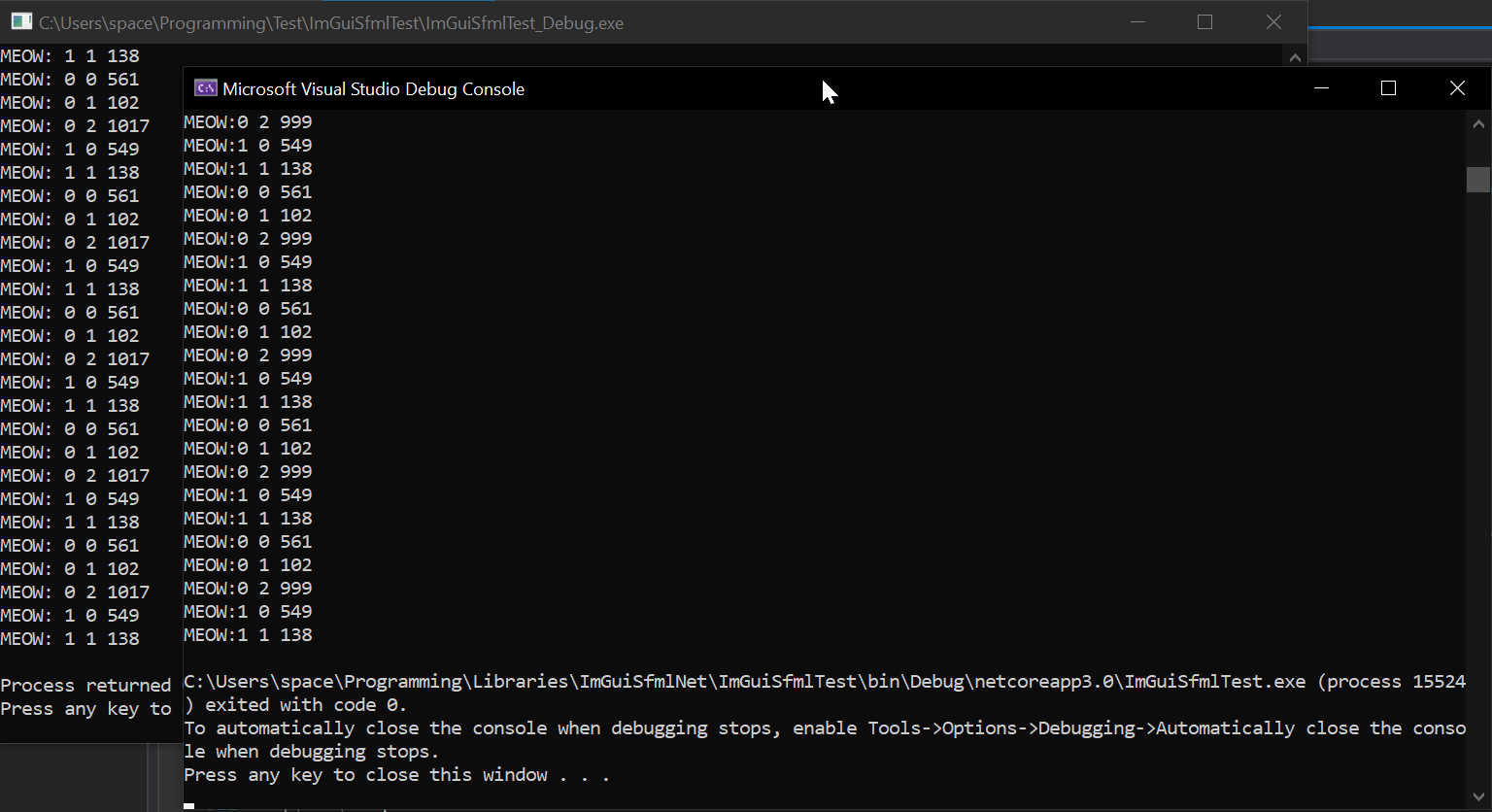Close the Microsoft Visual Studio Debug Console

1457,87
